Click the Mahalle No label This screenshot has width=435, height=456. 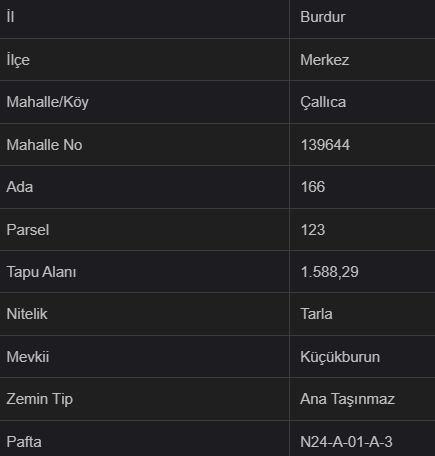pyautogui.click(x=44, y=145)
